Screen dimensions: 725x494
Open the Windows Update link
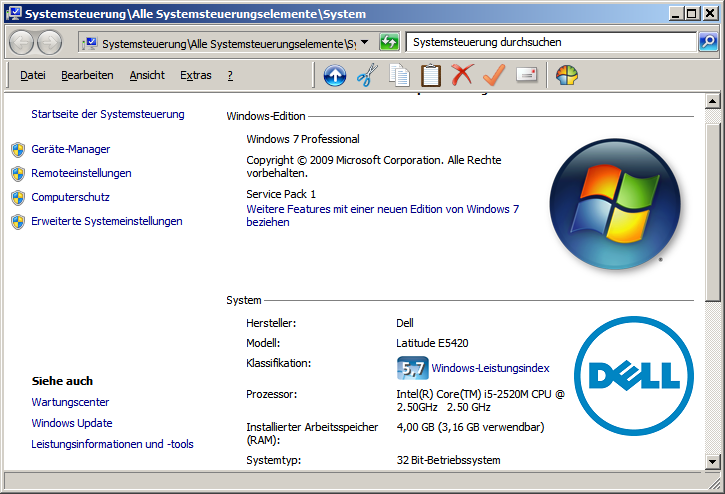(x=72, y=423)
